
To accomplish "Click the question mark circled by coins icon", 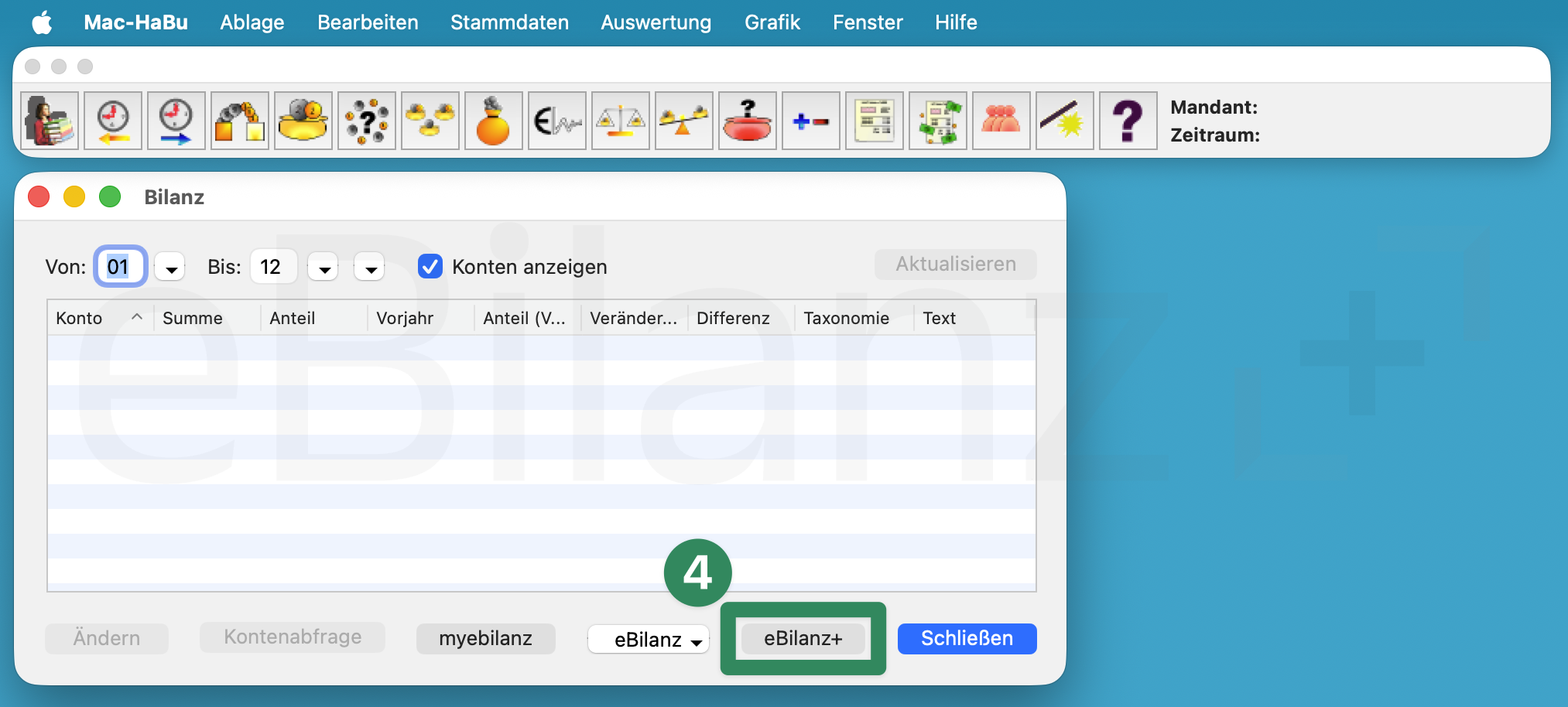I will [367, 121].
